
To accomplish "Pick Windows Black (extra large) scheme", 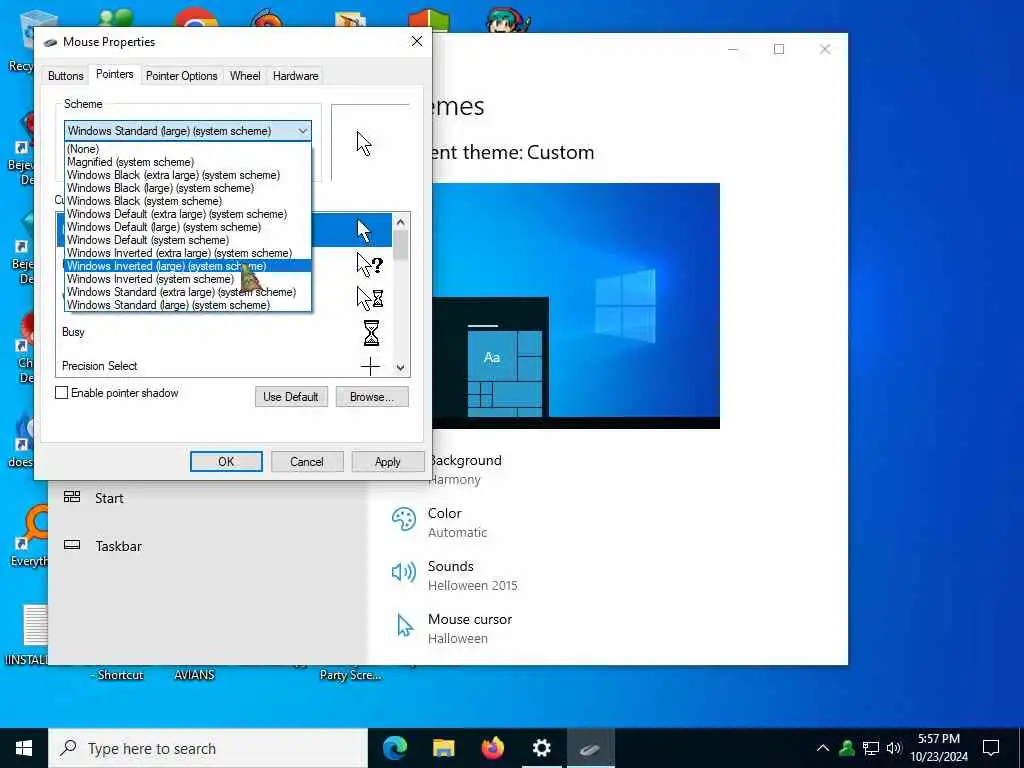I will (x=188, y=175).
